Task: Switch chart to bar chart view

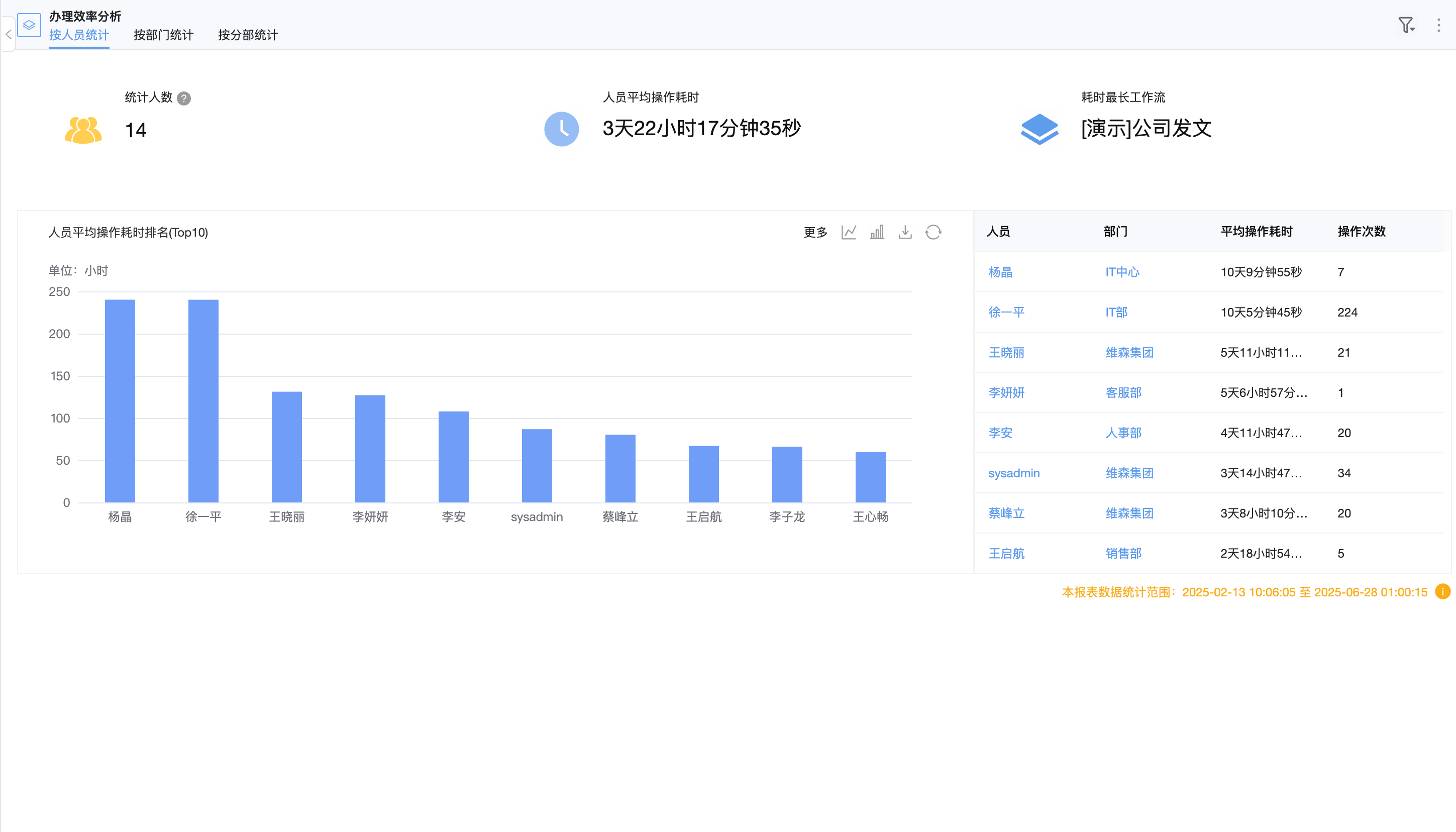Action: pos(877,232)
